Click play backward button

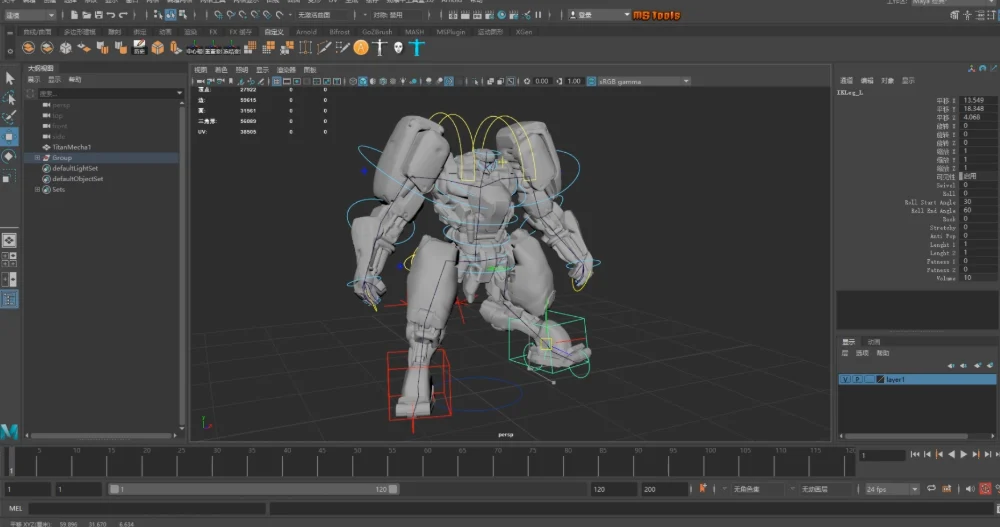pyautogui.click(x=952, y=454)
